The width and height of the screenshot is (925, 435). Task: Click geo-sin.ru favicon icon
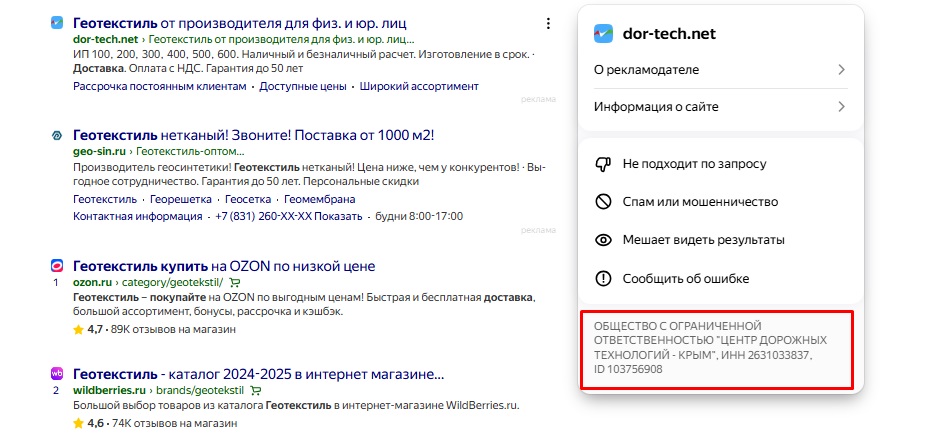pos(57,136)
